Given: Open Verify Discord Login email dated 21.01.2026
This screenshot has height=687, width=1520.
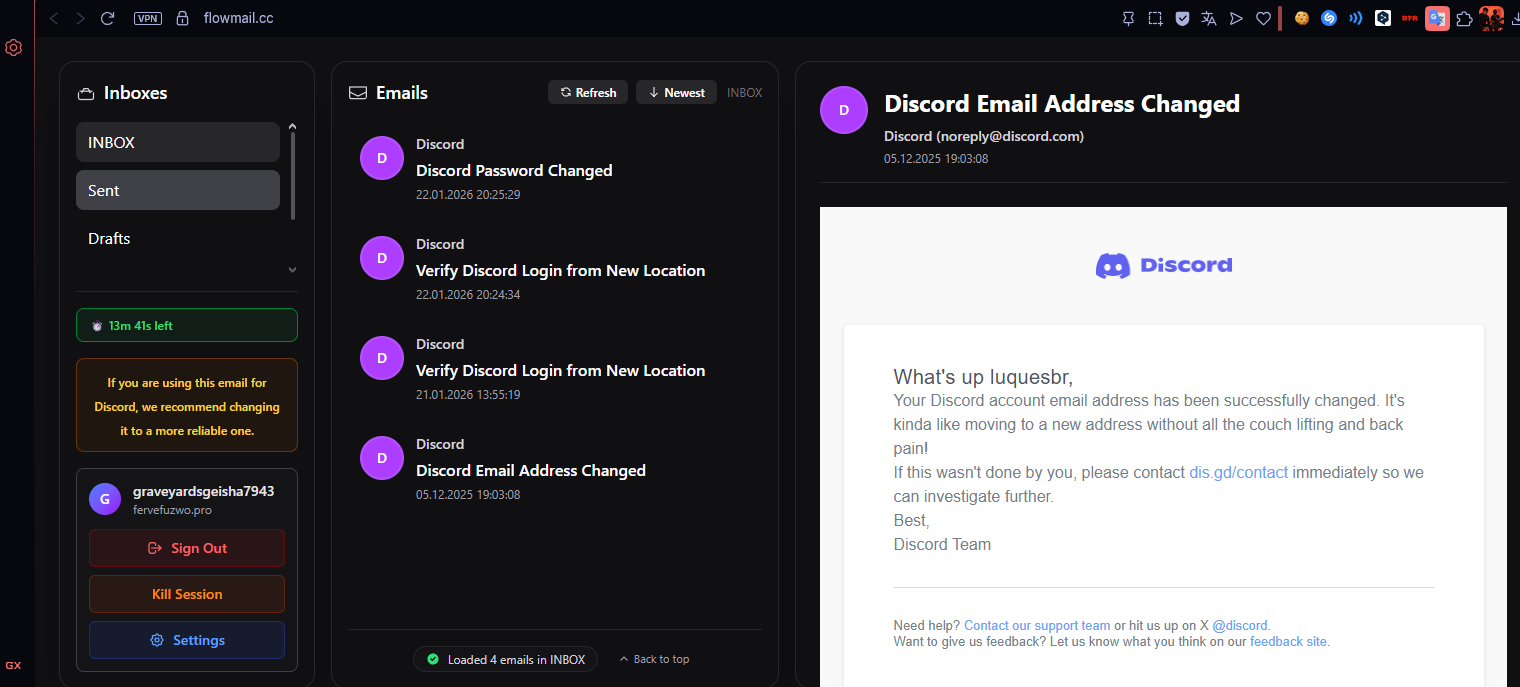Looking at the screenshot, I should coord(554,369).
